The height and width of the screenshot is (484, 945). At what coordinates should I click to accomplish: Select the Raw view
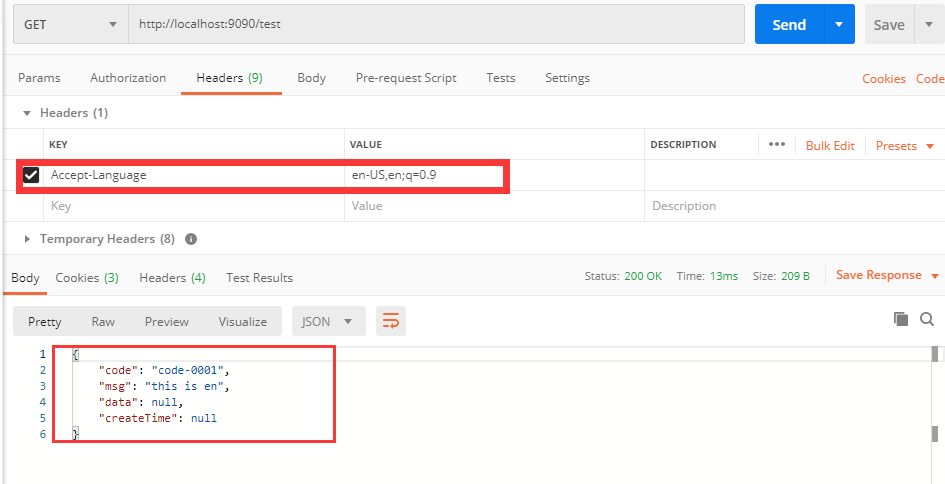coord(103,322)
